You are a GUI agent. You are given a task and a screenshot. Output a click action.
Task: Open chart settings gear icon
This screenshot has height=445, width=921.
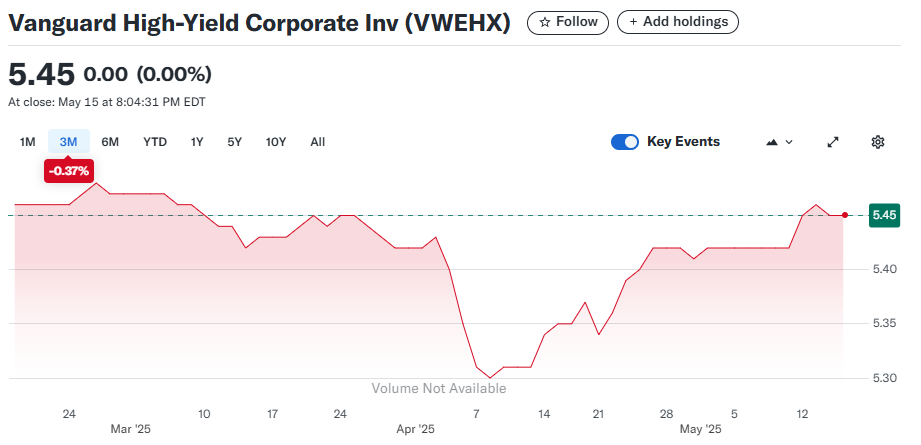click(878, 141)
